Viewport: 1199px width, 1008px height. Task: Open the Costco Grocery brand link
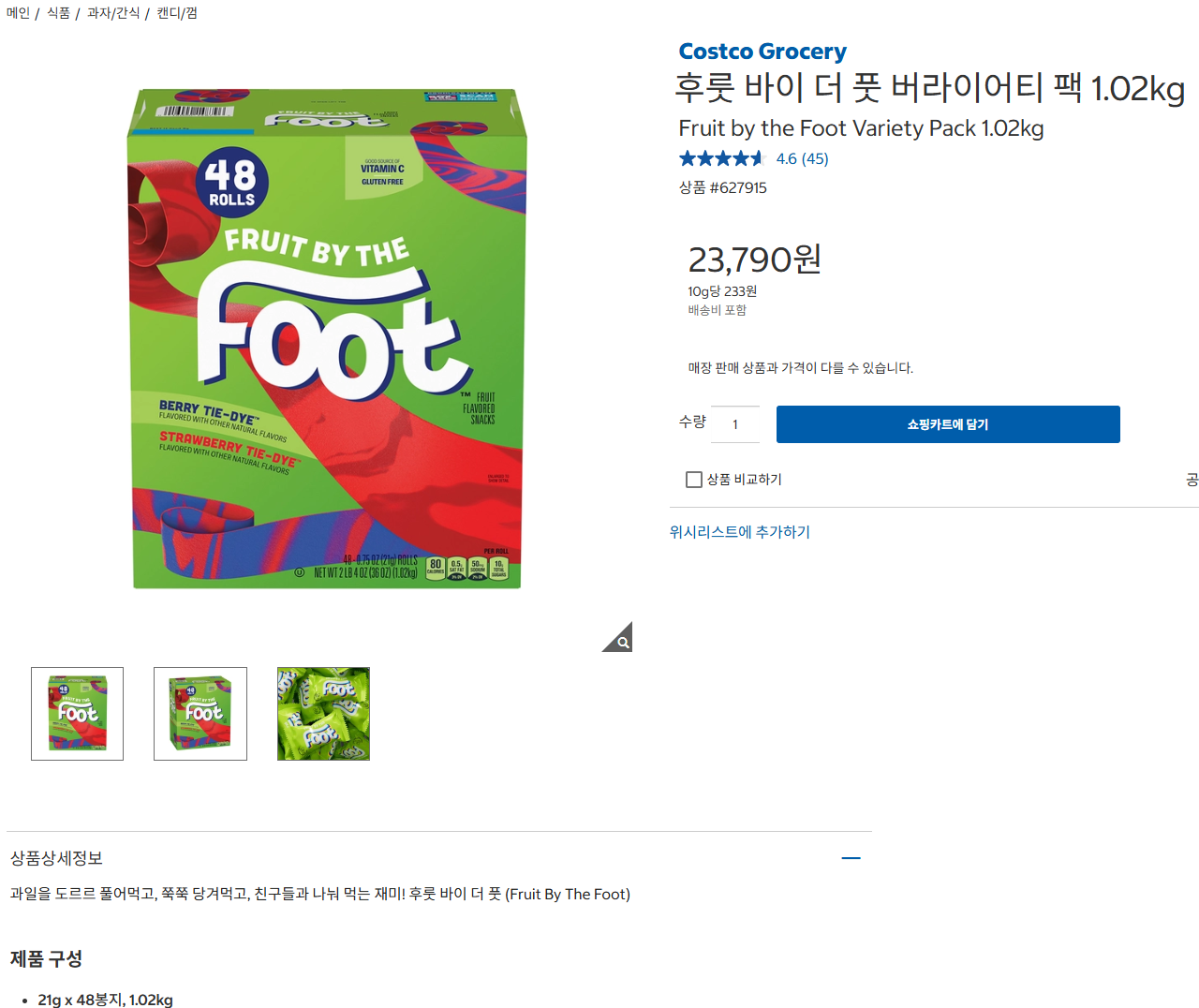(x=762, y=52)
